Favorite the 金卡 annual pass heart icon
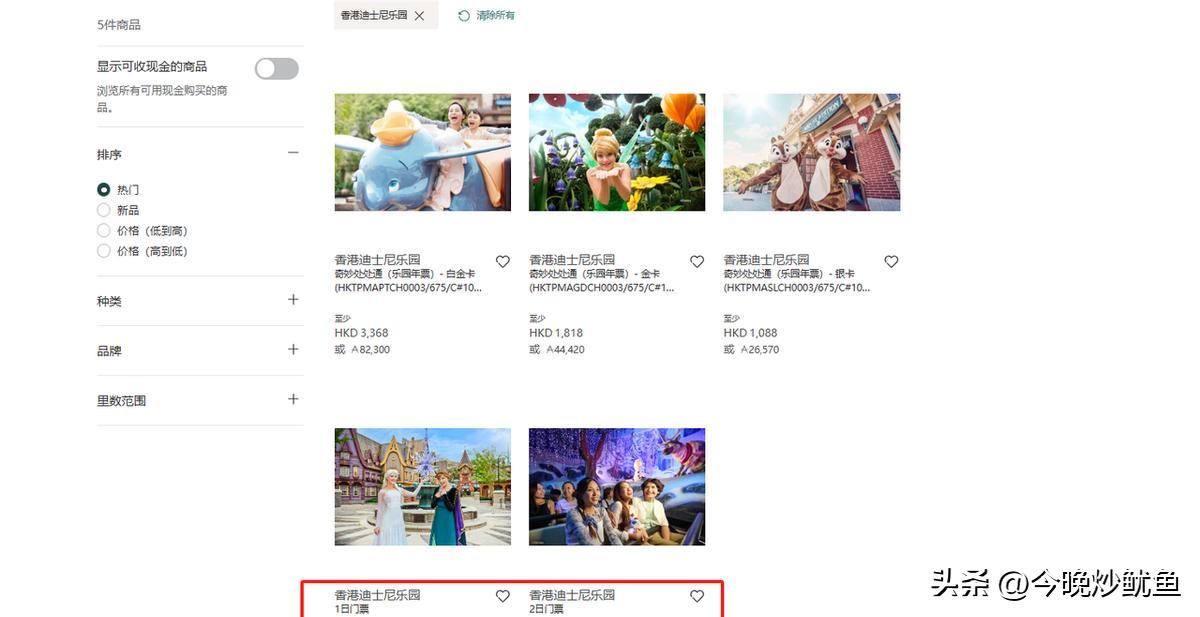The height and width of the screenshot is (617, 1200). click(x=697, y=261)
